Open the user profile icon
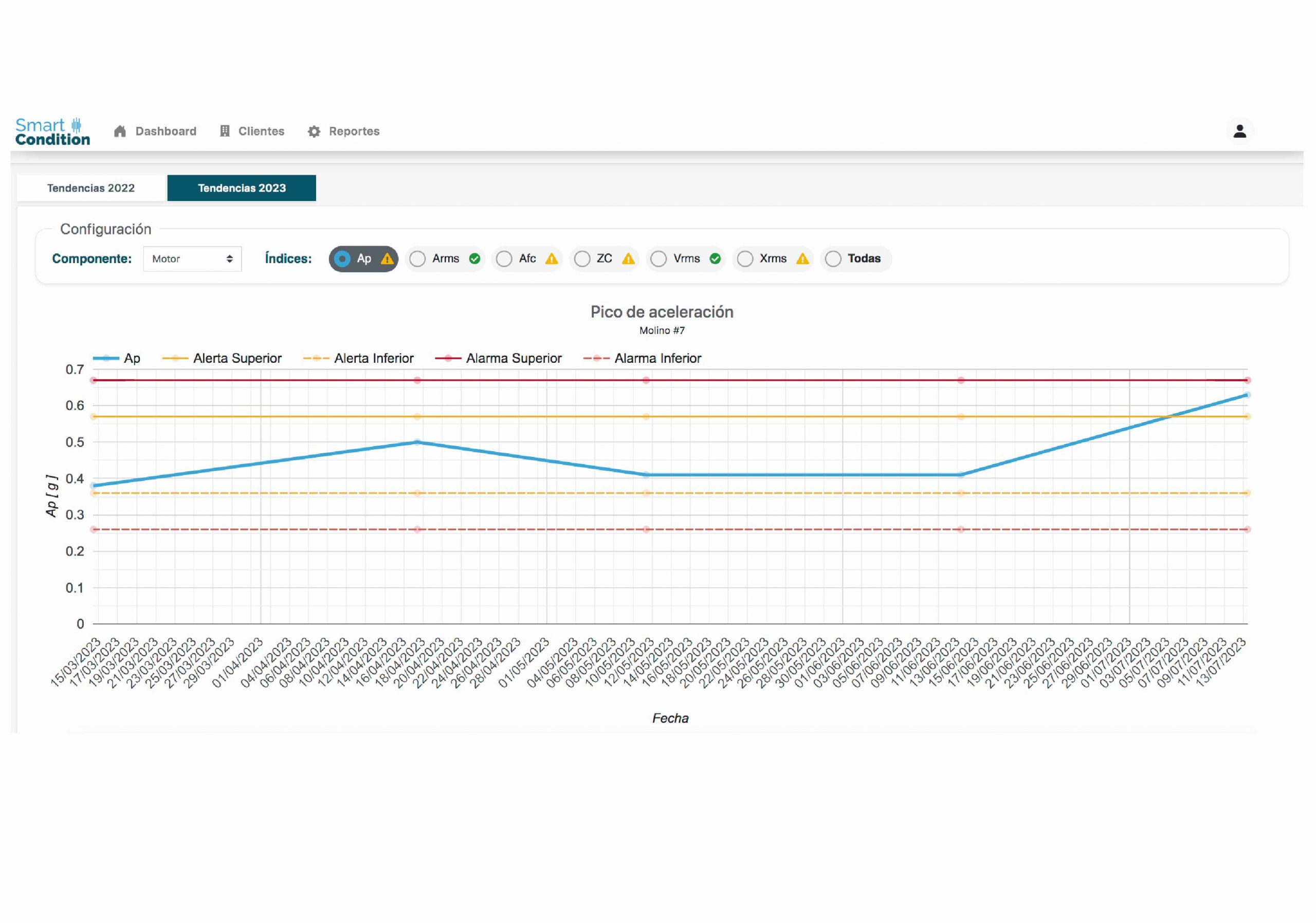Screen dimensions: 1316x923 coord(1239,131)
